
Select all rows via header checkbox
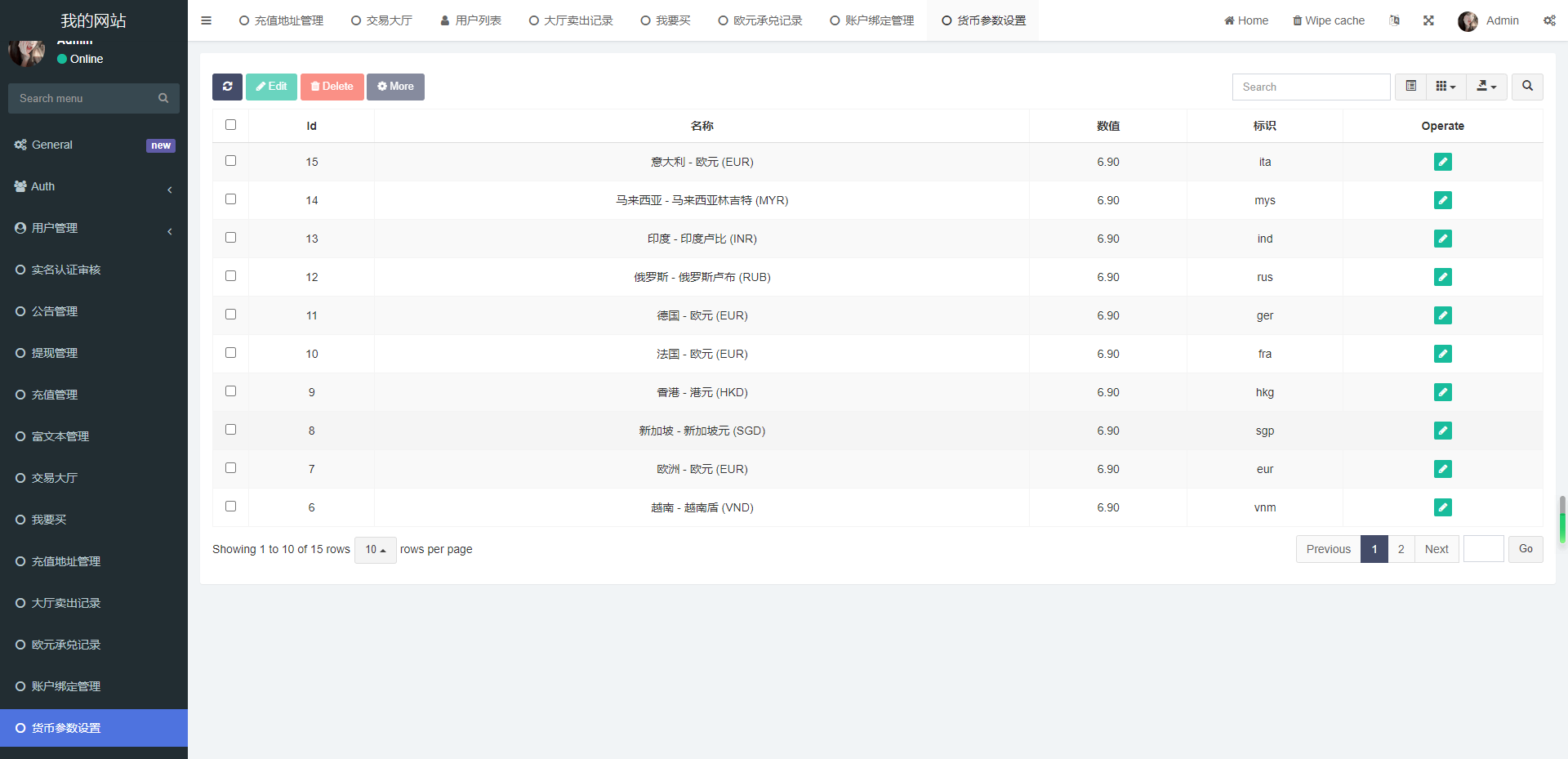point(230,125)
